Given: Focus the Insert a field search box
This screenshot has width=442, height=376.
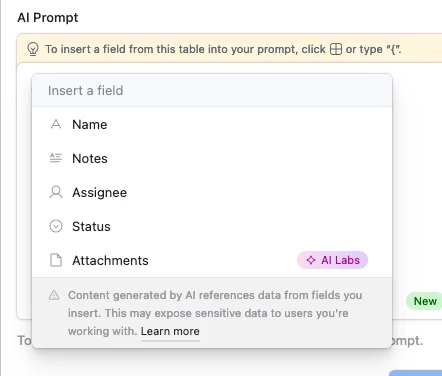Looking at the screenshot, I should tap(212, 90).
